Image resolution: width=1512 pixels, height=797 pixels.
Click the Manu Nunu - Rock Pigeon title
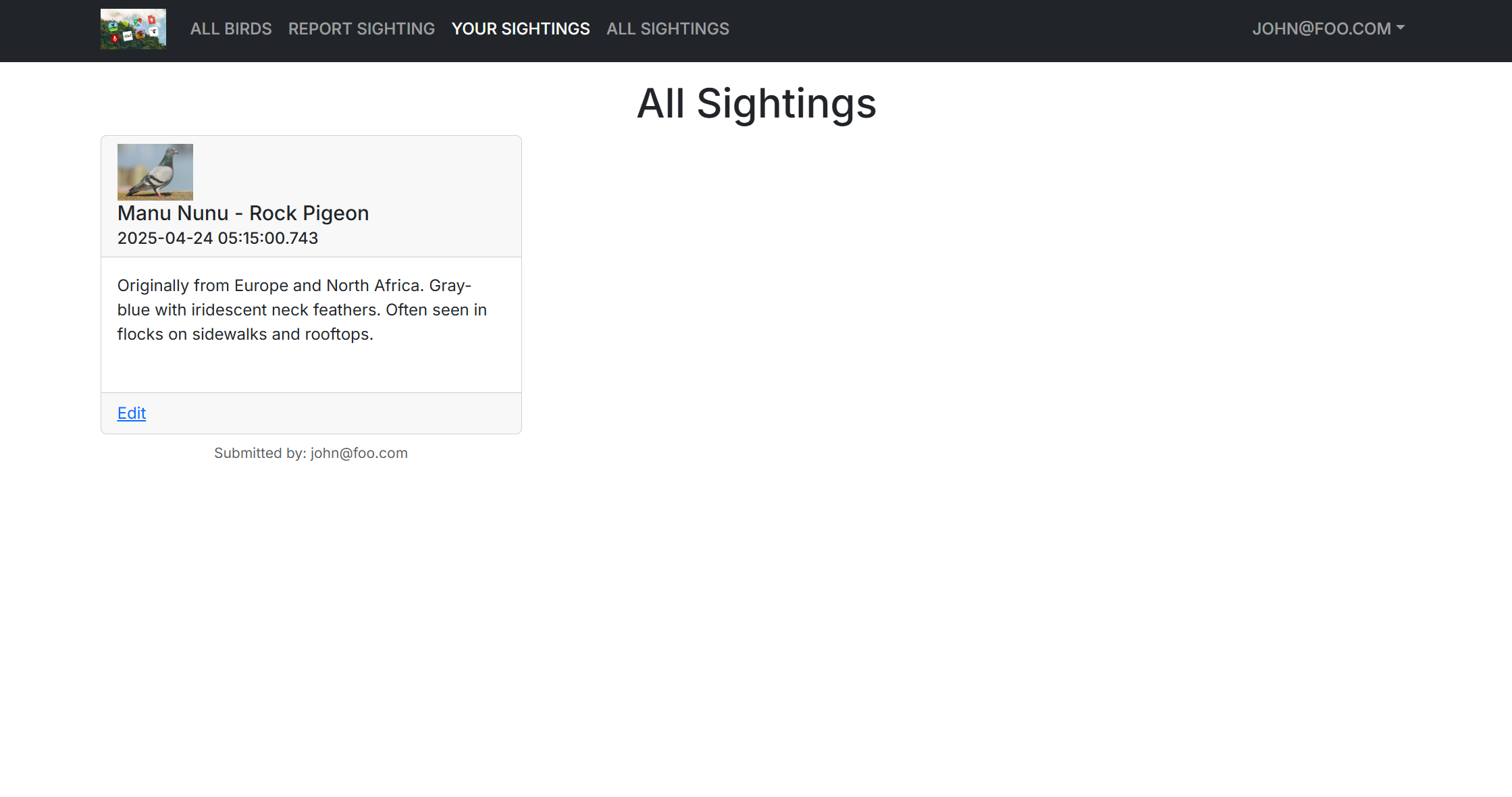pos(243,213)
